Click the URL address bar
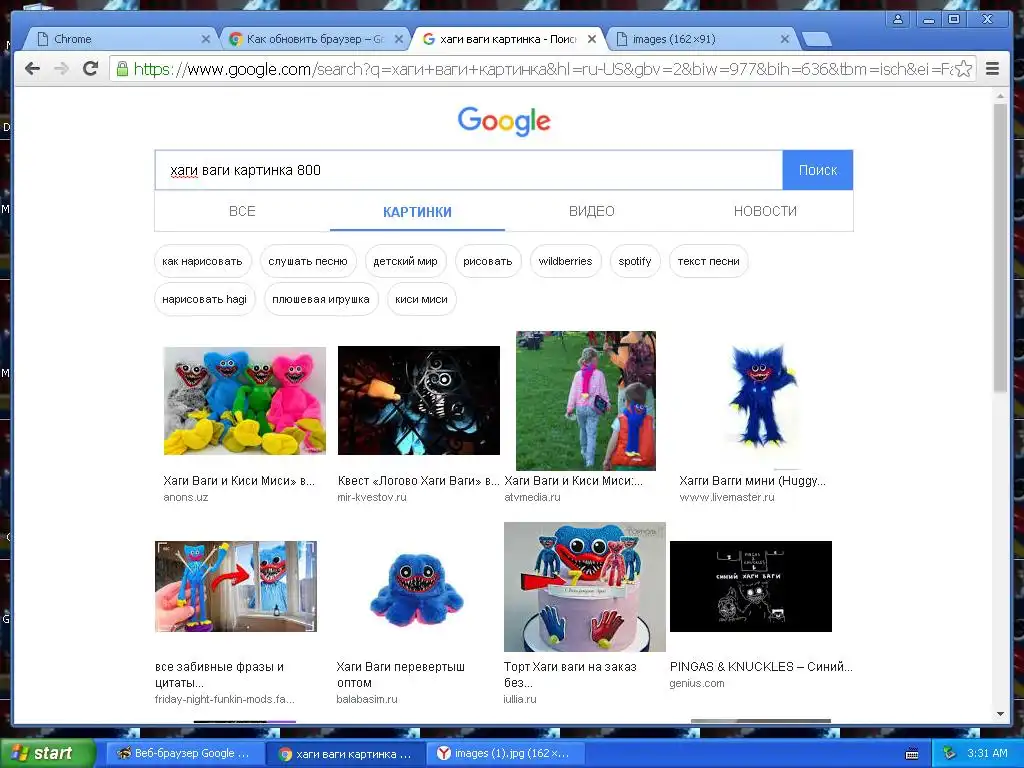The height and width of the screenshot is (768, 1024). 542,69
